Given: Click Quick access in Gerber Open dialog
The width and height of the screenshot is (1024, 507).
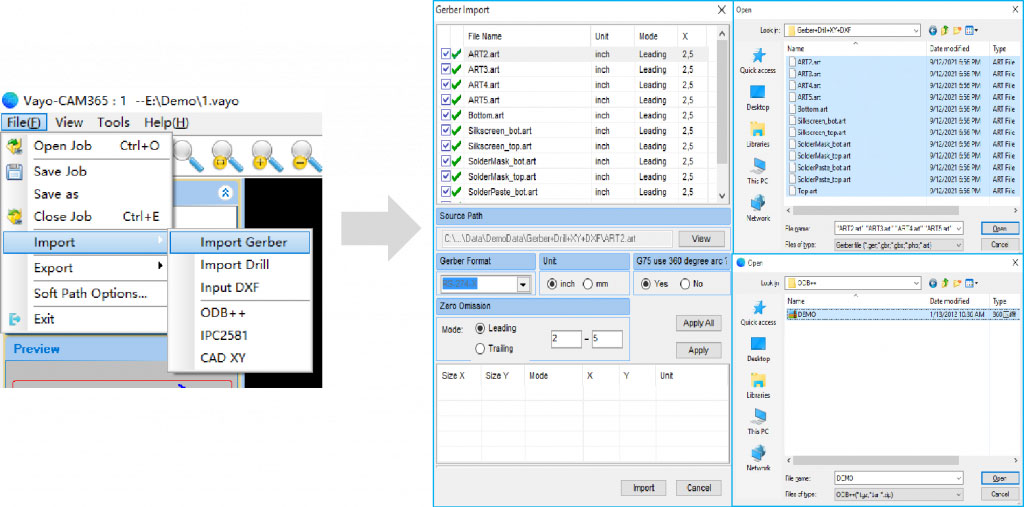Looking at the screenshot, I should [757, 60].
